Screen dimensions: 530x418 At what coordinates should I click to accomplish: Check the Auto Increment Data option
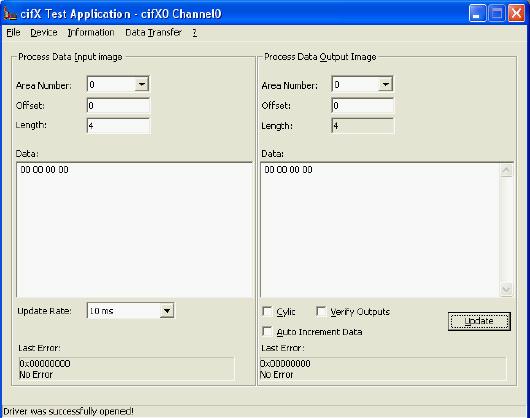point(267,331)
